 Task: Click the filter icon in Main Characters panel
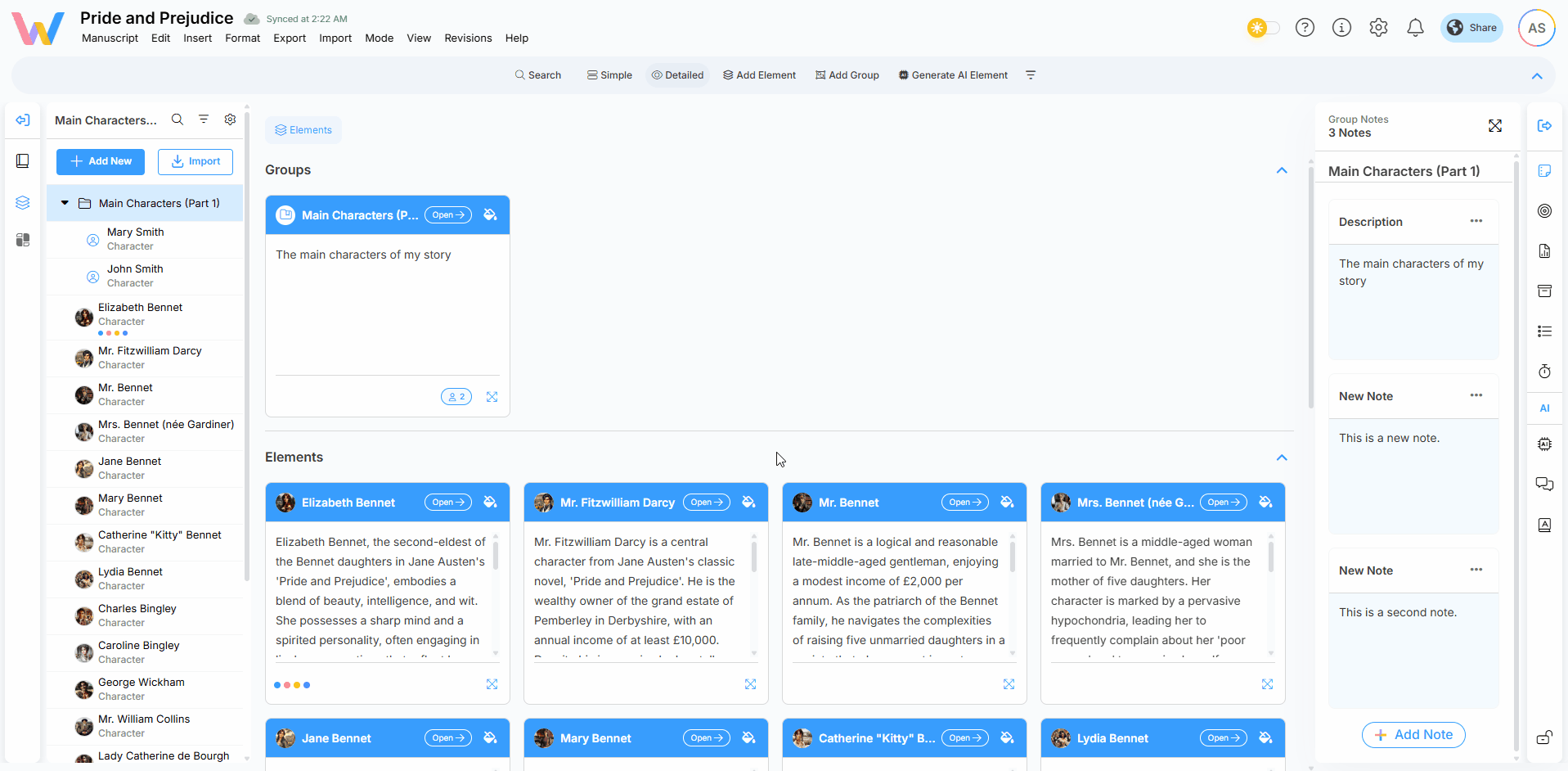point(204,119)
